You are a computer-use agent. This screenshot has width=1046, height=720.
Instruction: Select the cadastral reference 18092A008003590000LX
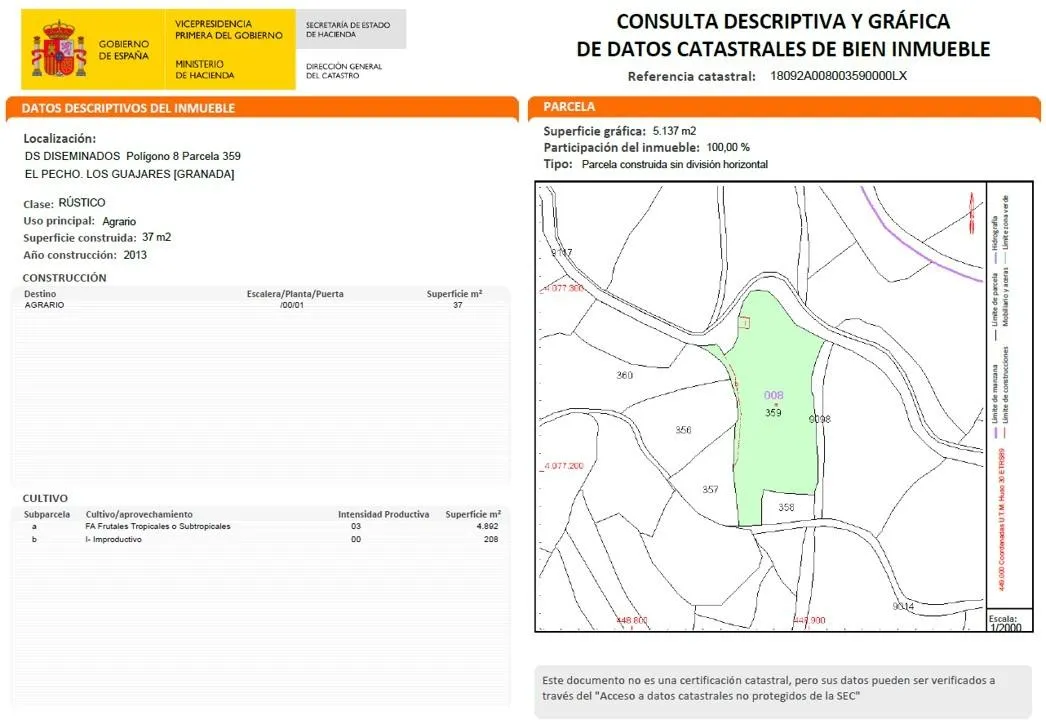(x=838, y=76)
